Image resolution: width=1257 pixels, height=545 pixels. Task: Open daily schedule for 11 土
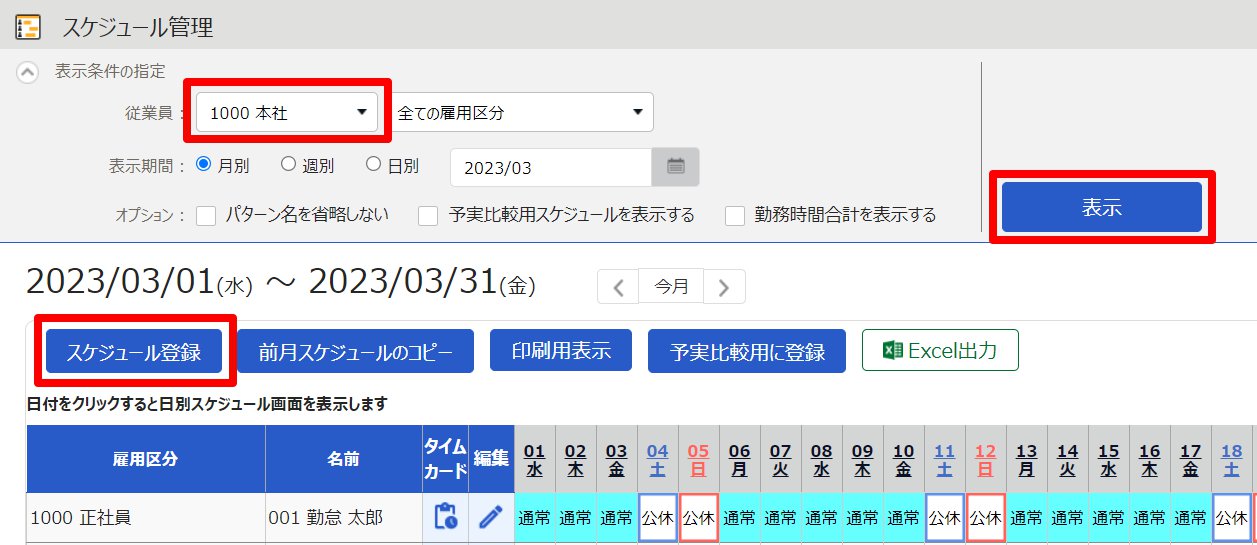pyautogui.click(x=945, y=459)
